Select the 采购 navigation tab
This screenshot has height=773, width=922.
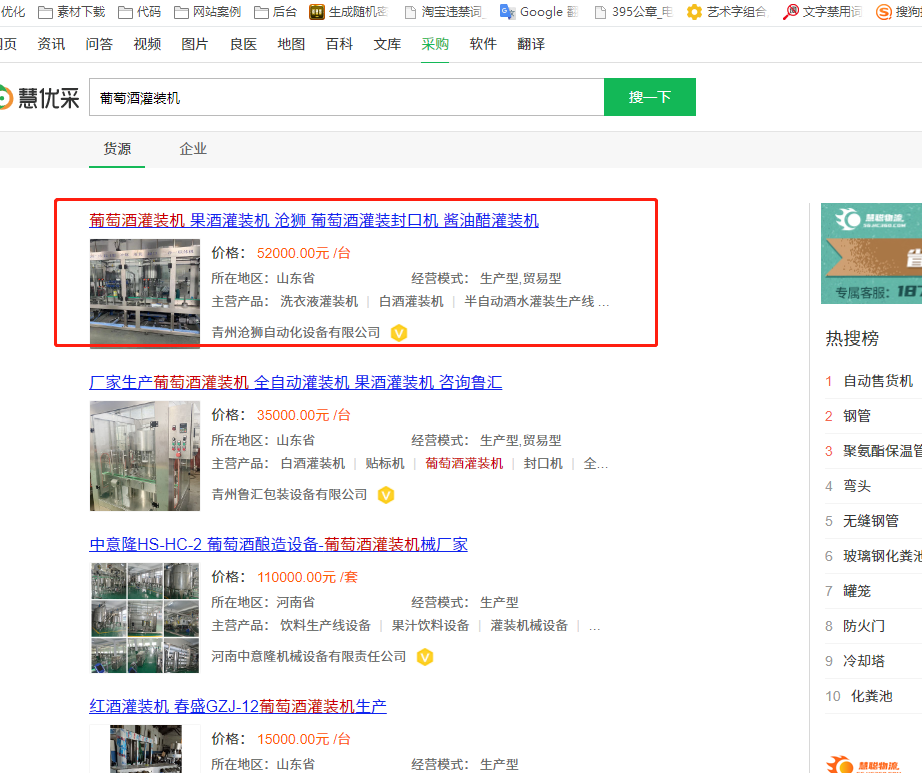tap(435, 44)
